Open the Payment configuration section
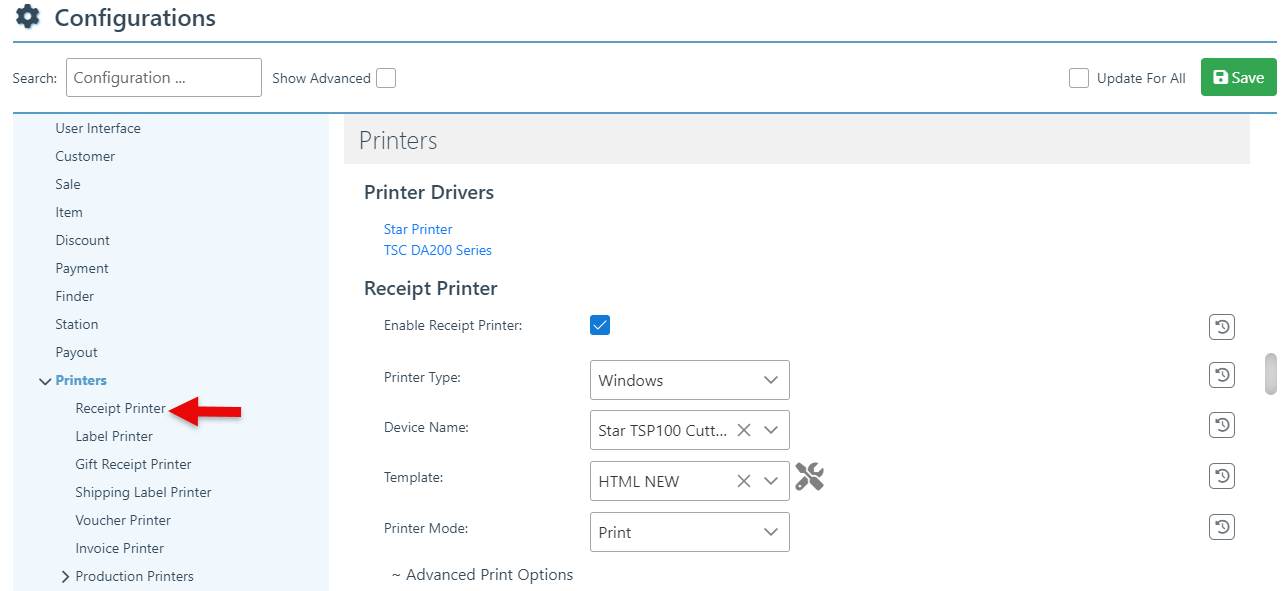Image resolution: width=1287 pixels, height=591 pixels. (x=82, y=268)
